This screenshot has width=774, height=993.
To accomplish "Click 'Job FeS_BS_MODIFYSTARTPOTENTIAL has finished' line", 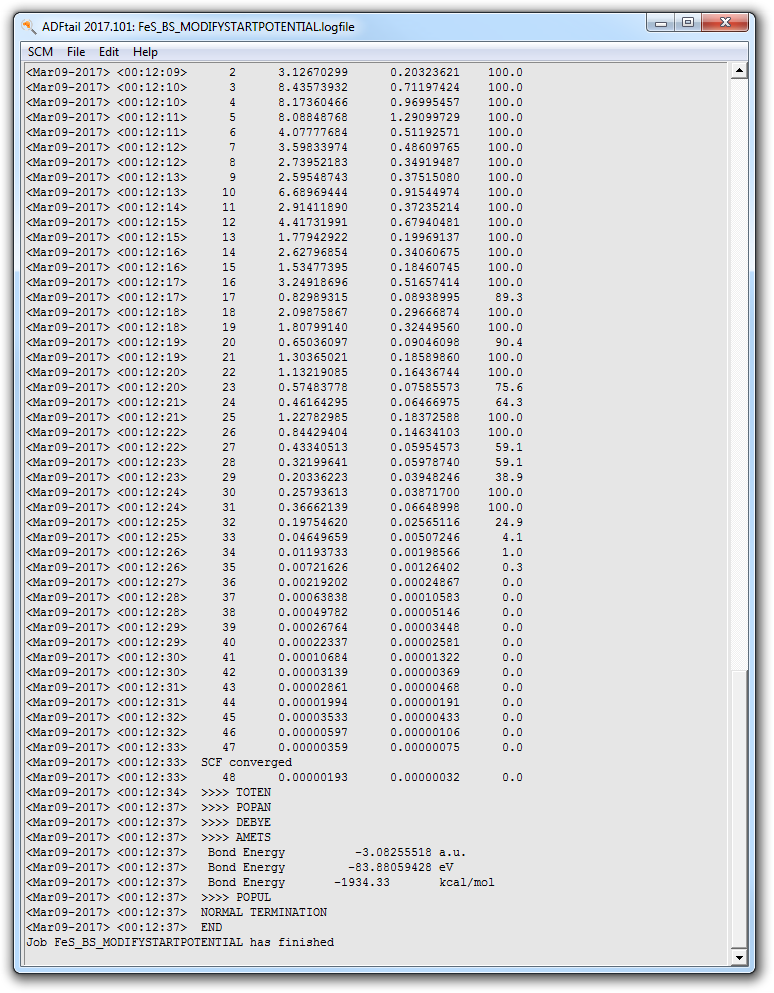I will pos(180,942).
